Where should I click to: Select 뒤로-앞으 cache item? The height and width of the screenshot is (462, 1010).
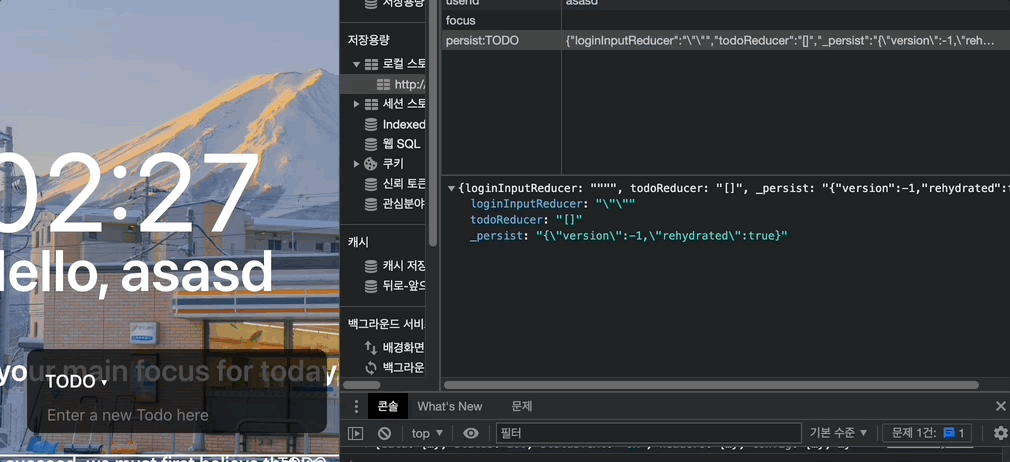(404, 286)
